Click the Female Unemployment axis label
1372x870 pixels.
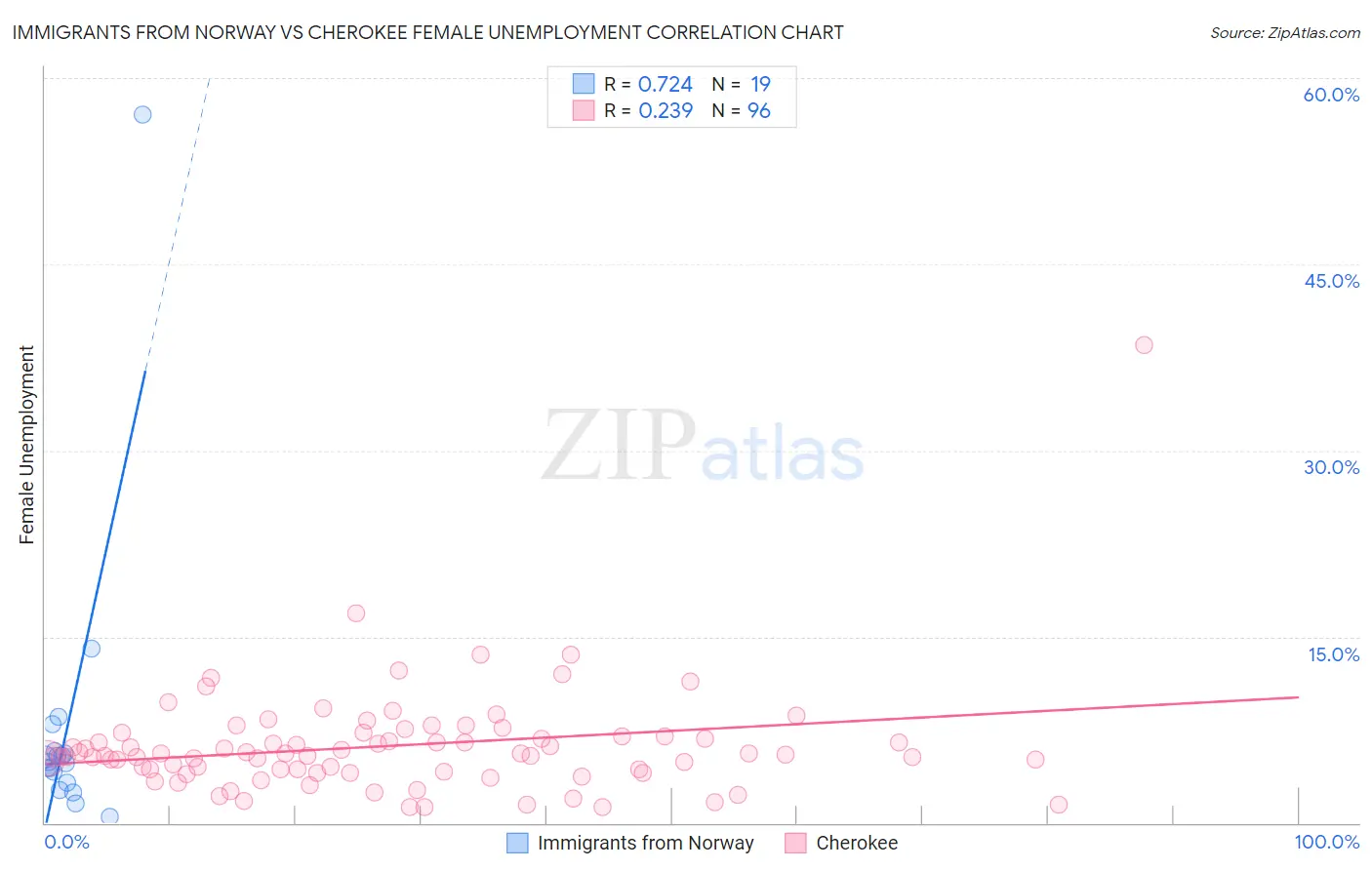click(26, 444)
